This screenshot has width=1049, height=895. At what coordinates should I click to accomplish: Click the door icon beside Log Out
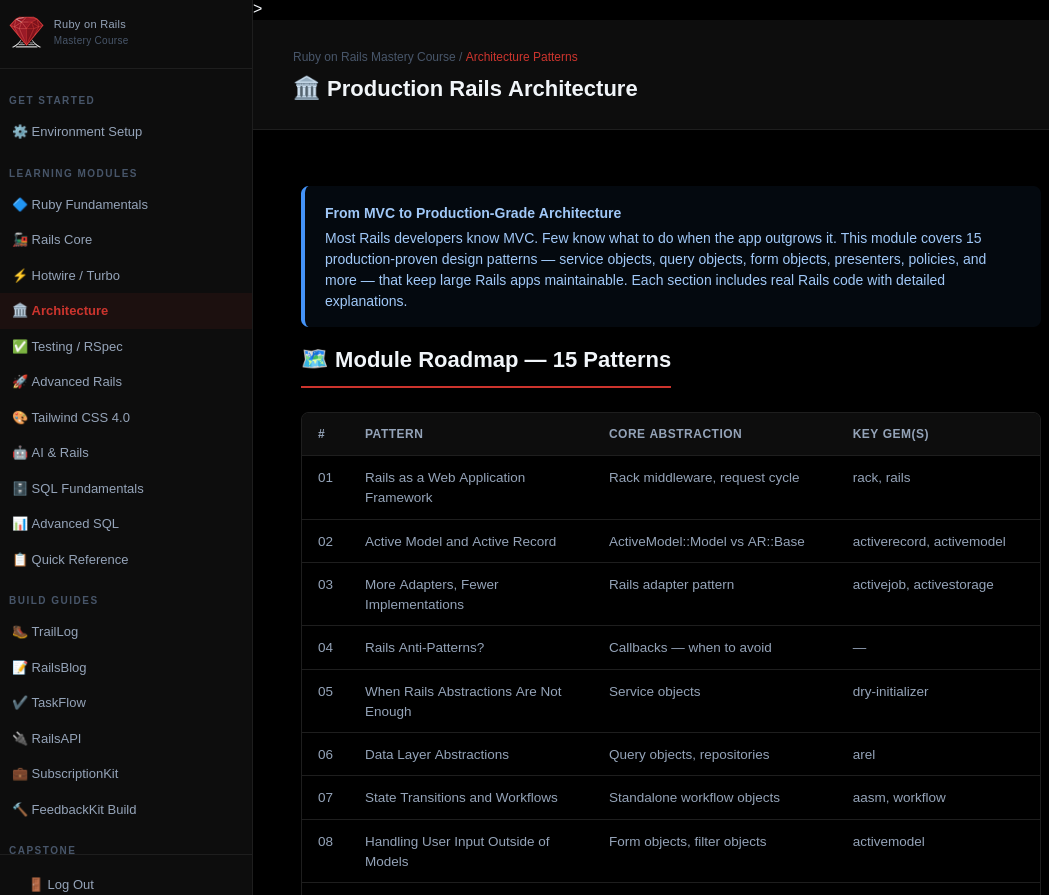[x=36, y=884]
